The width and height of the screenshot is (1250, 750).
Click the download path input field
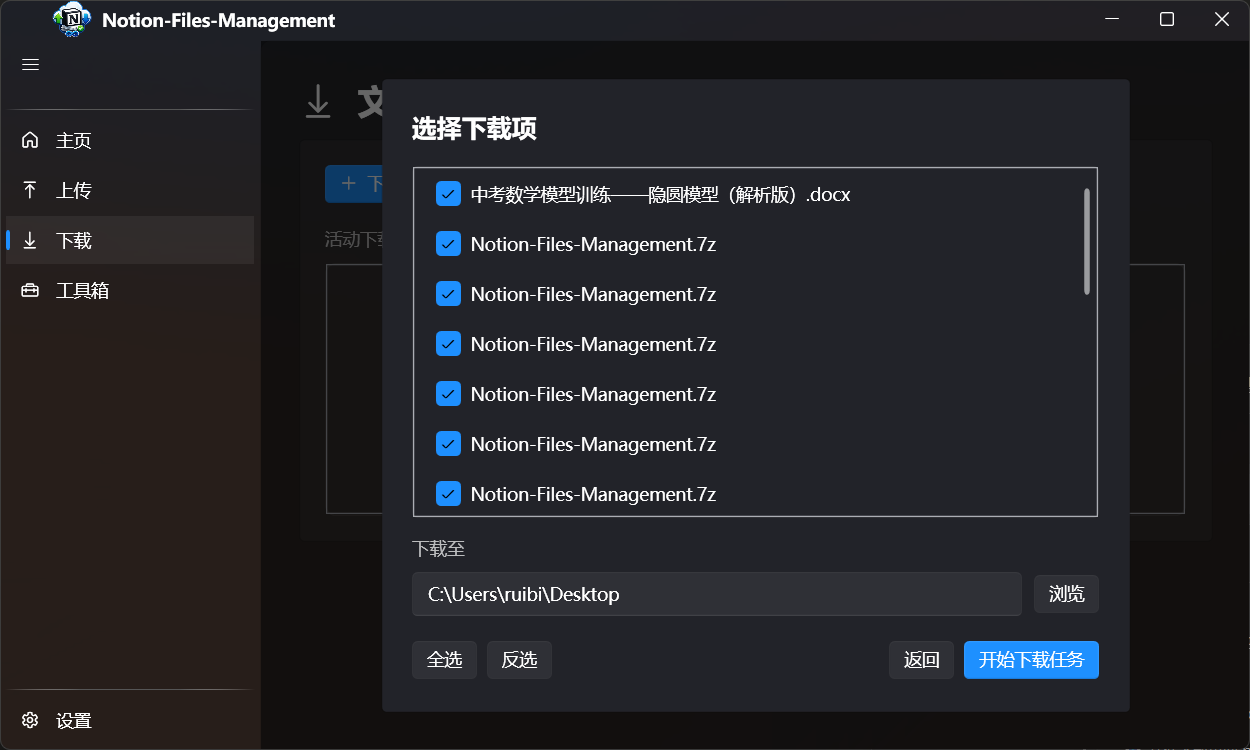click(716, 593)
